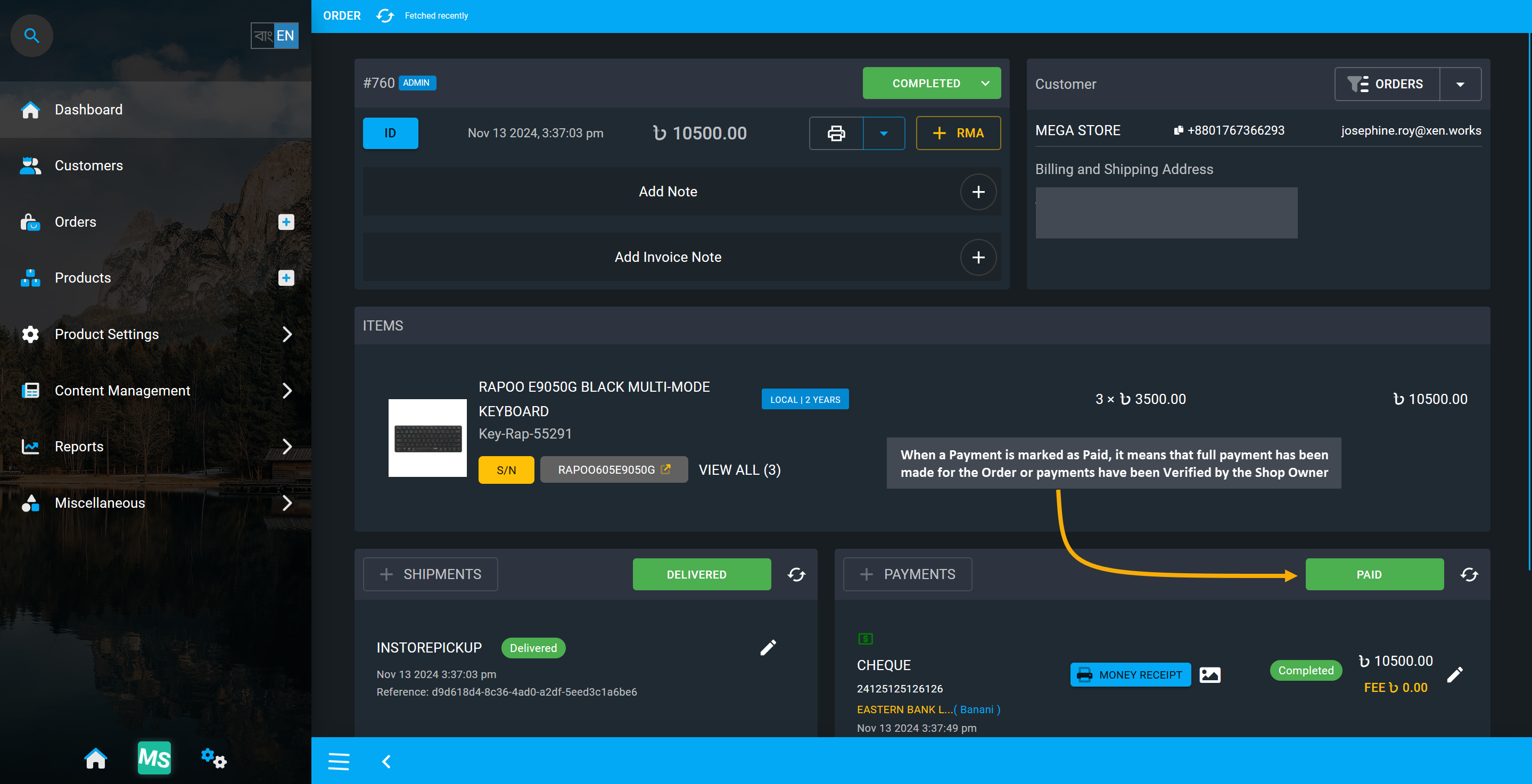This screenshot has height=784, width=1532.
Task: Click the refresh icon next to PAYMENTS
Action: (x=1467, y=574)
